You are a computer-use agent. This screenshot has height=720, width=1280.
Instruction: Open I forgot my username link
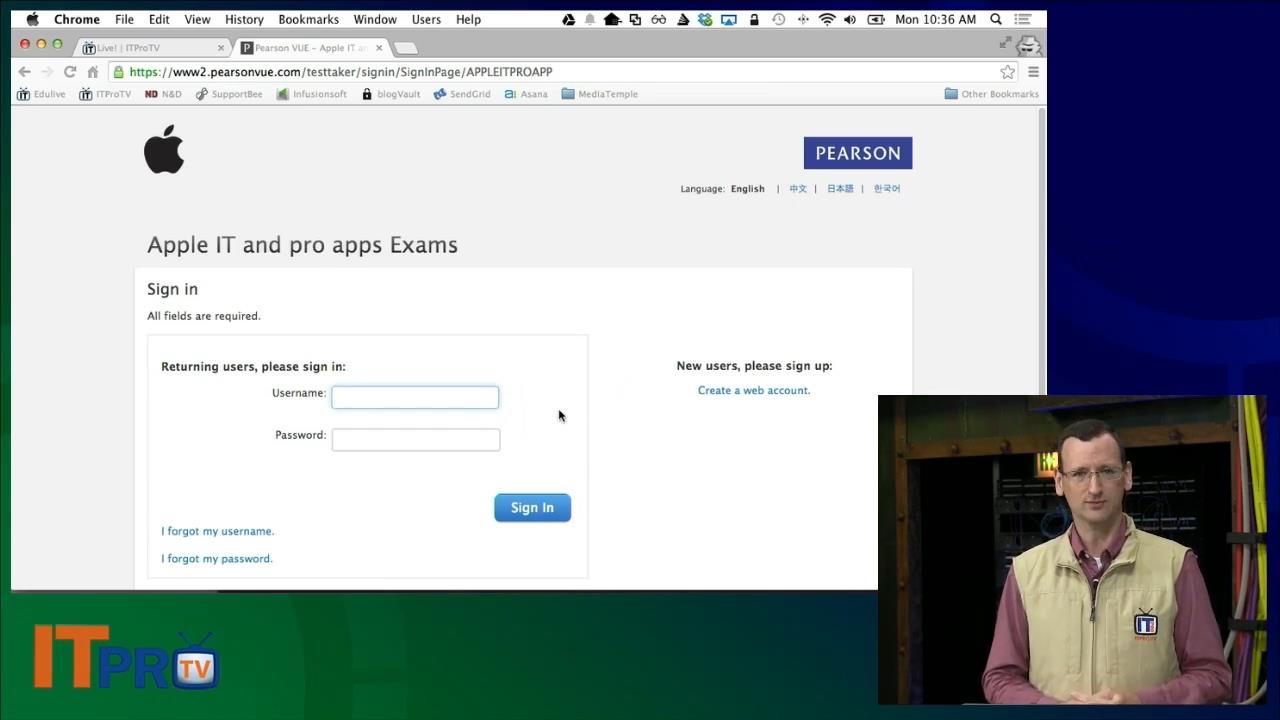[217, 531]
